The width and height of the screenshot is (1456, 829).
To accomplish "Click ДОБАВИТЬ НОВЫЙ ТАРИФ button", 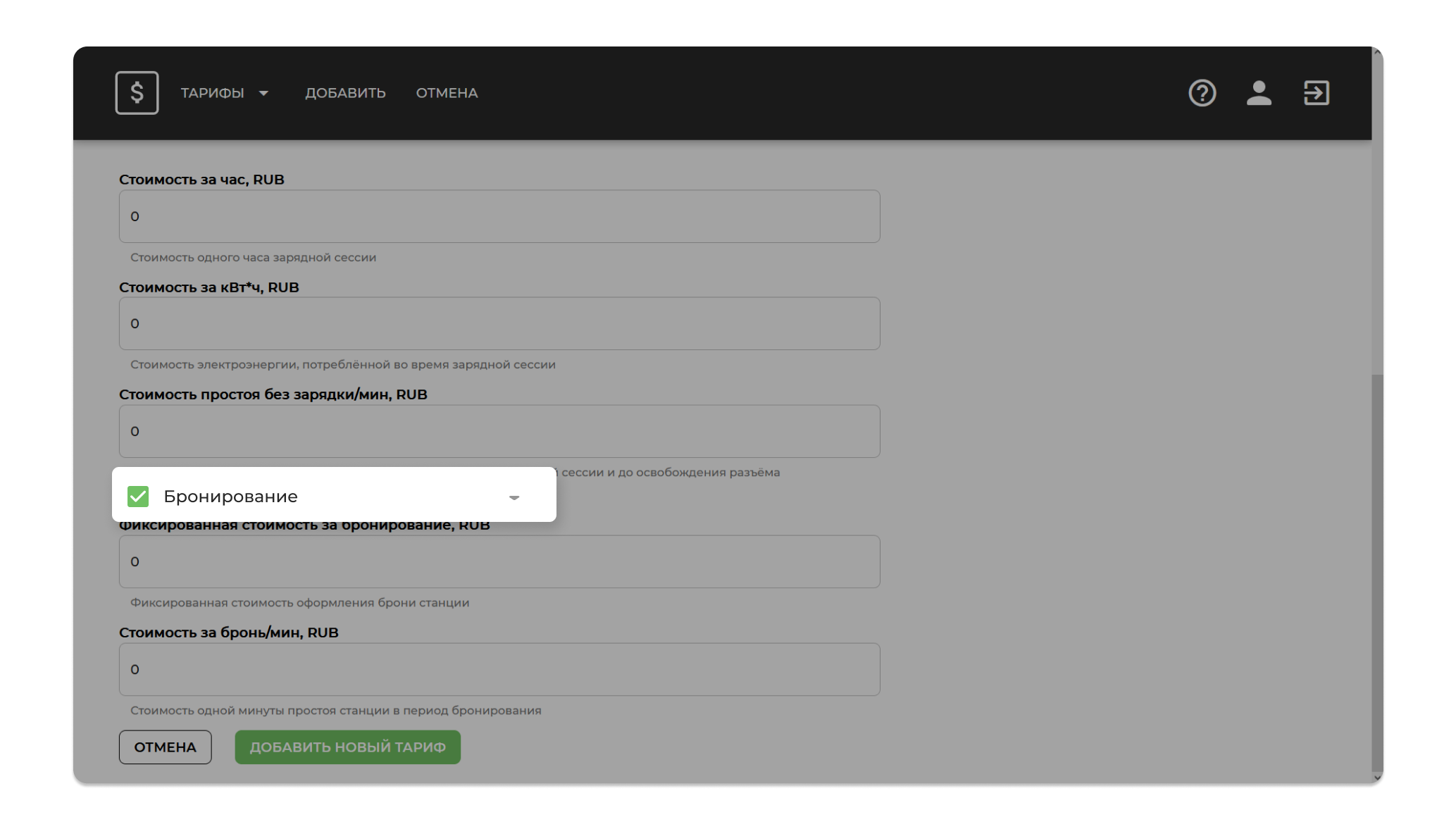I will pos(347,747).
